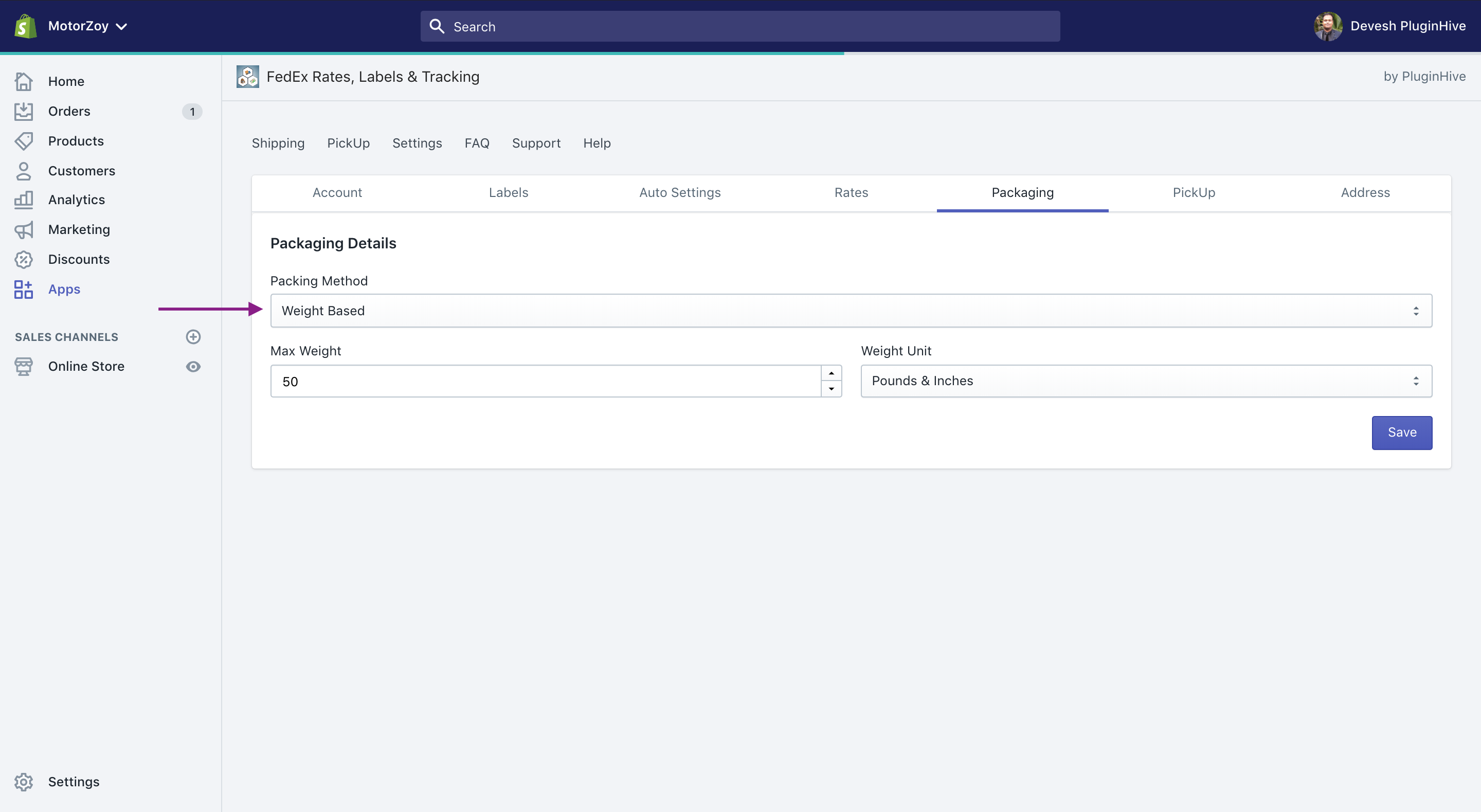Open the MotorZoy store switcher dropdown
1481x812 pixels.
pos(88,26)
